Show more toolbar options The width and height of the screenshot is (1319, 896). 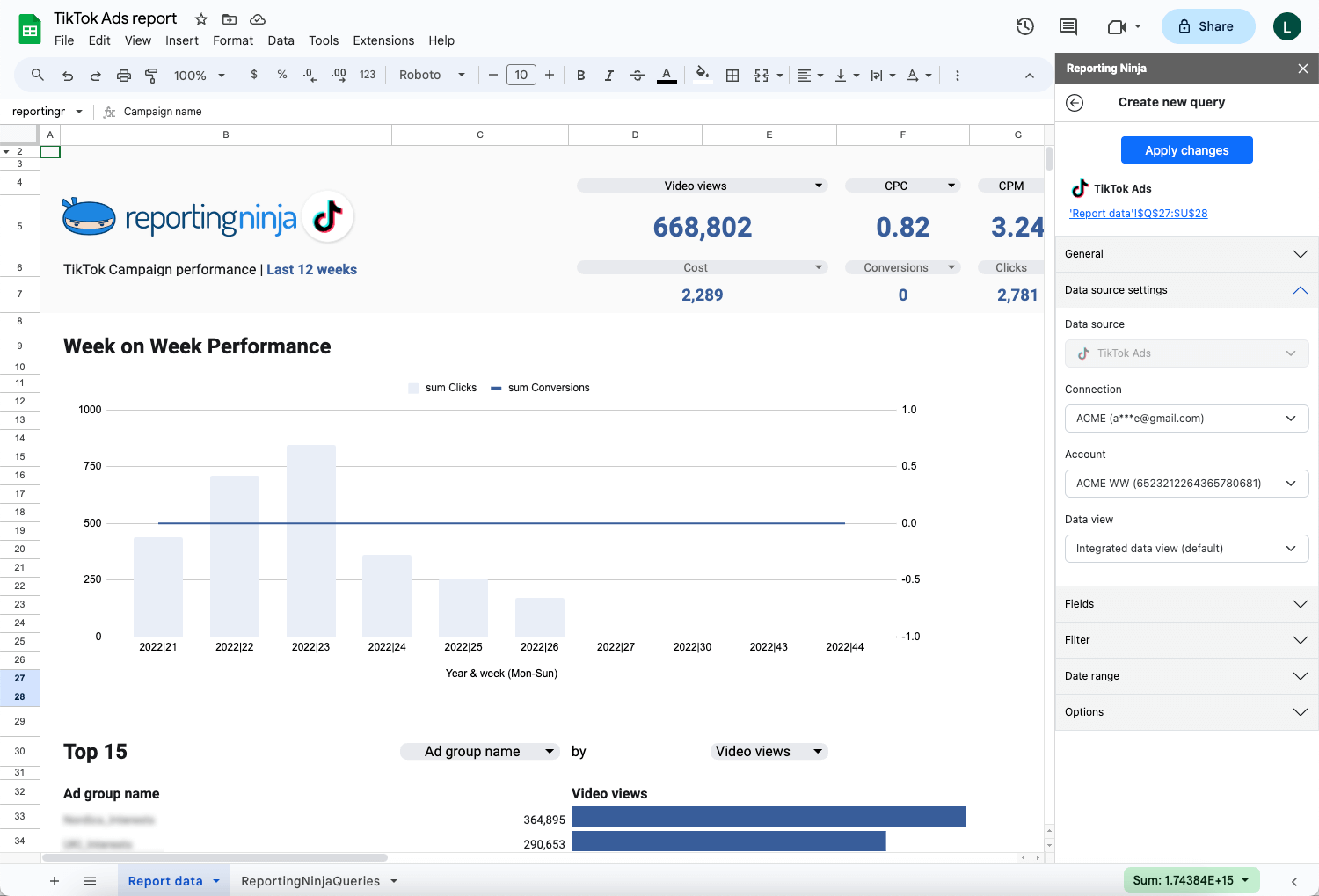pyautogui.click(x=958, y=76)
